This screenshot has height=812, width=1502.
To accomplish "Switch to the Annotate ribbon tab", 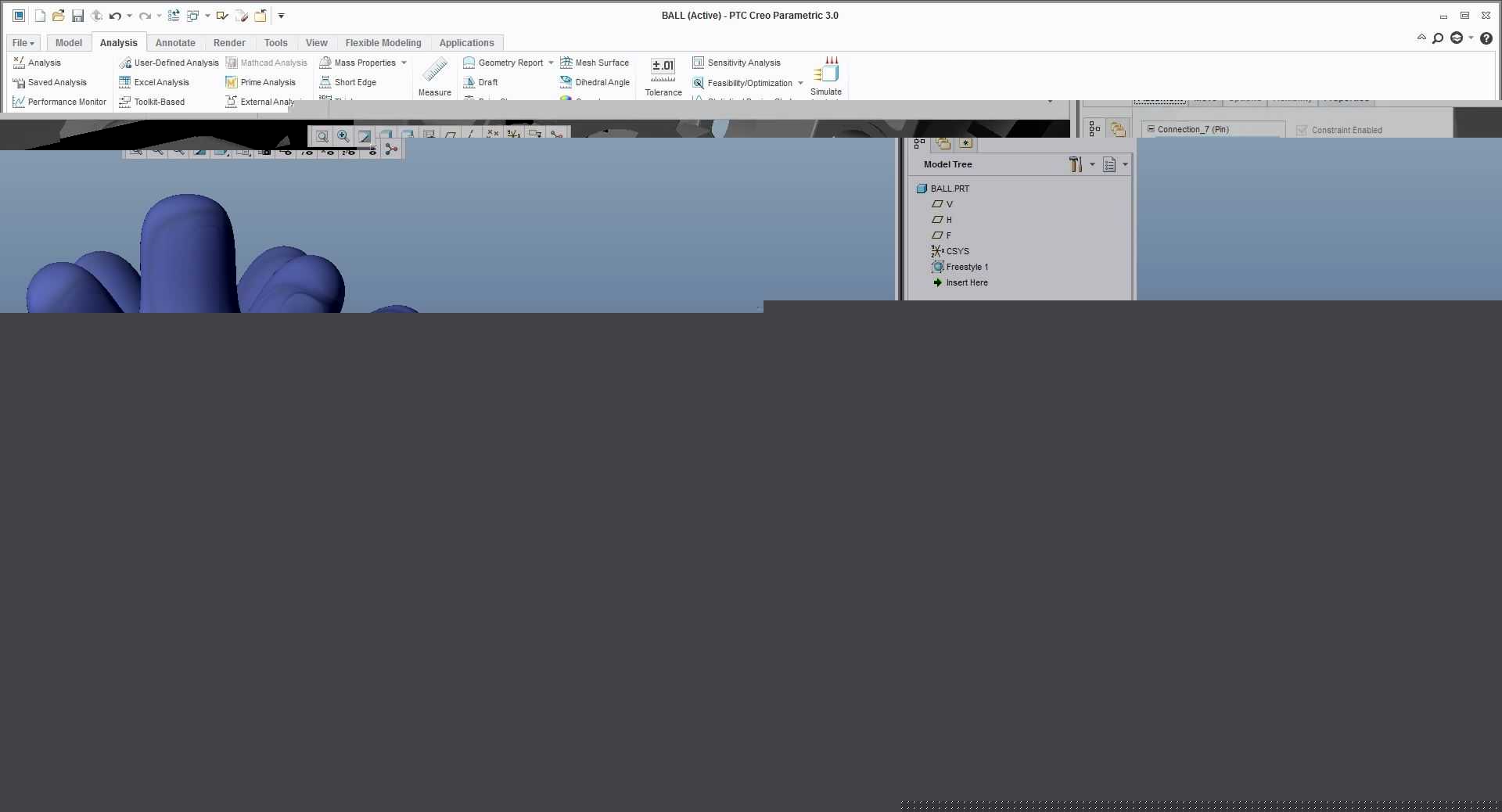I will pos(175,43).
